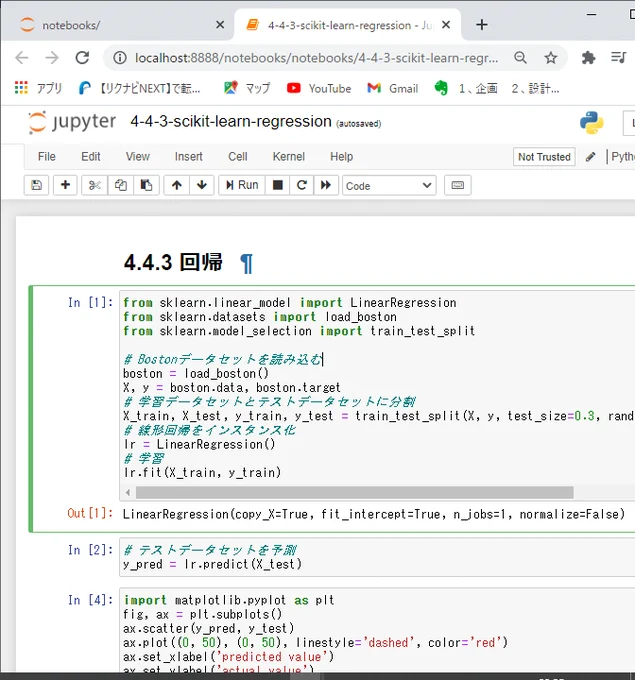Move selected cell up arrow
The image size is (635, 680).
pos(177,186)
